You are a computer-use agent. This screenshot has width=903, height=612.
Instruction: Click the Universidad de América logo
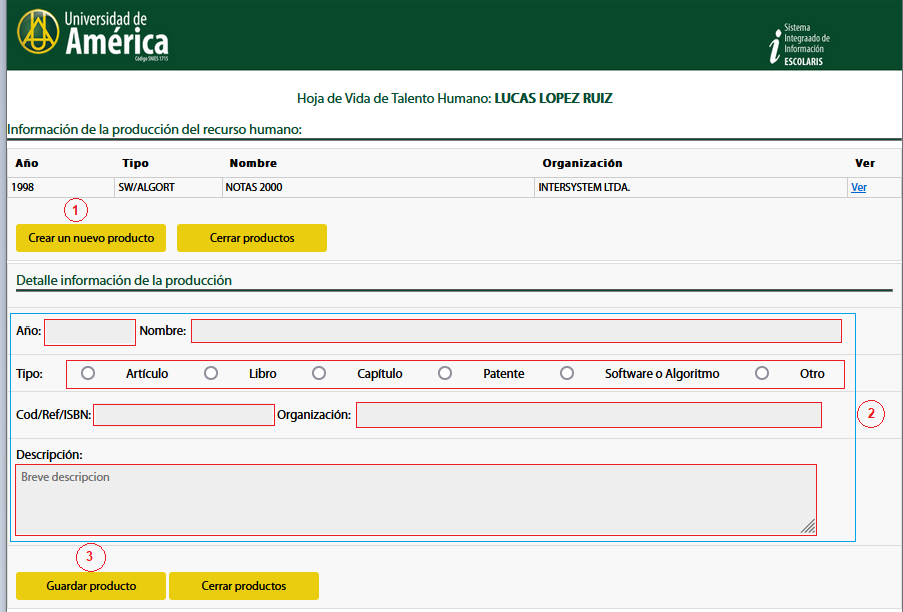(x=93, y=35)
